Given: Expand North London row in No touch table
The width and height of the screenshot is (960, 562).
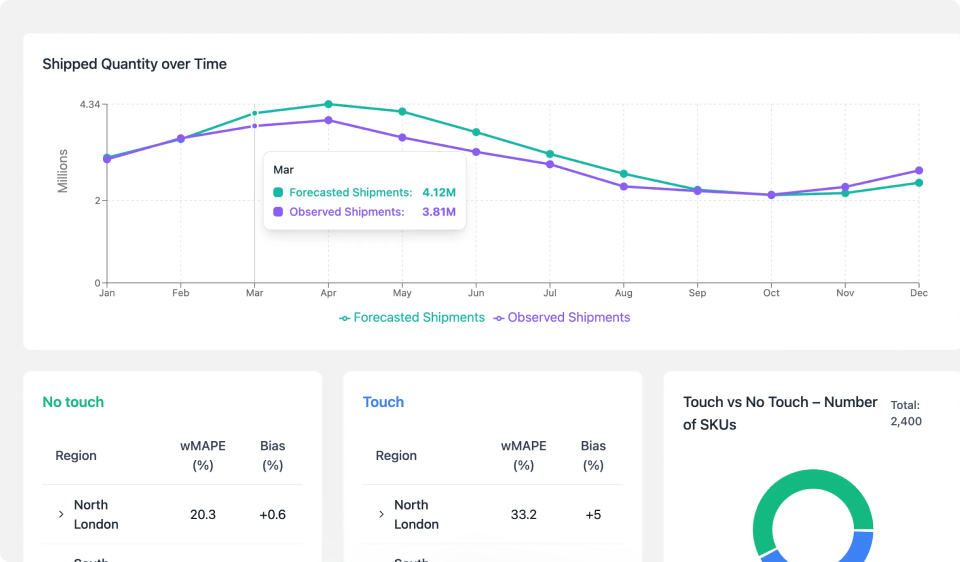Looking at the screenshot, I should click(61, 514).
